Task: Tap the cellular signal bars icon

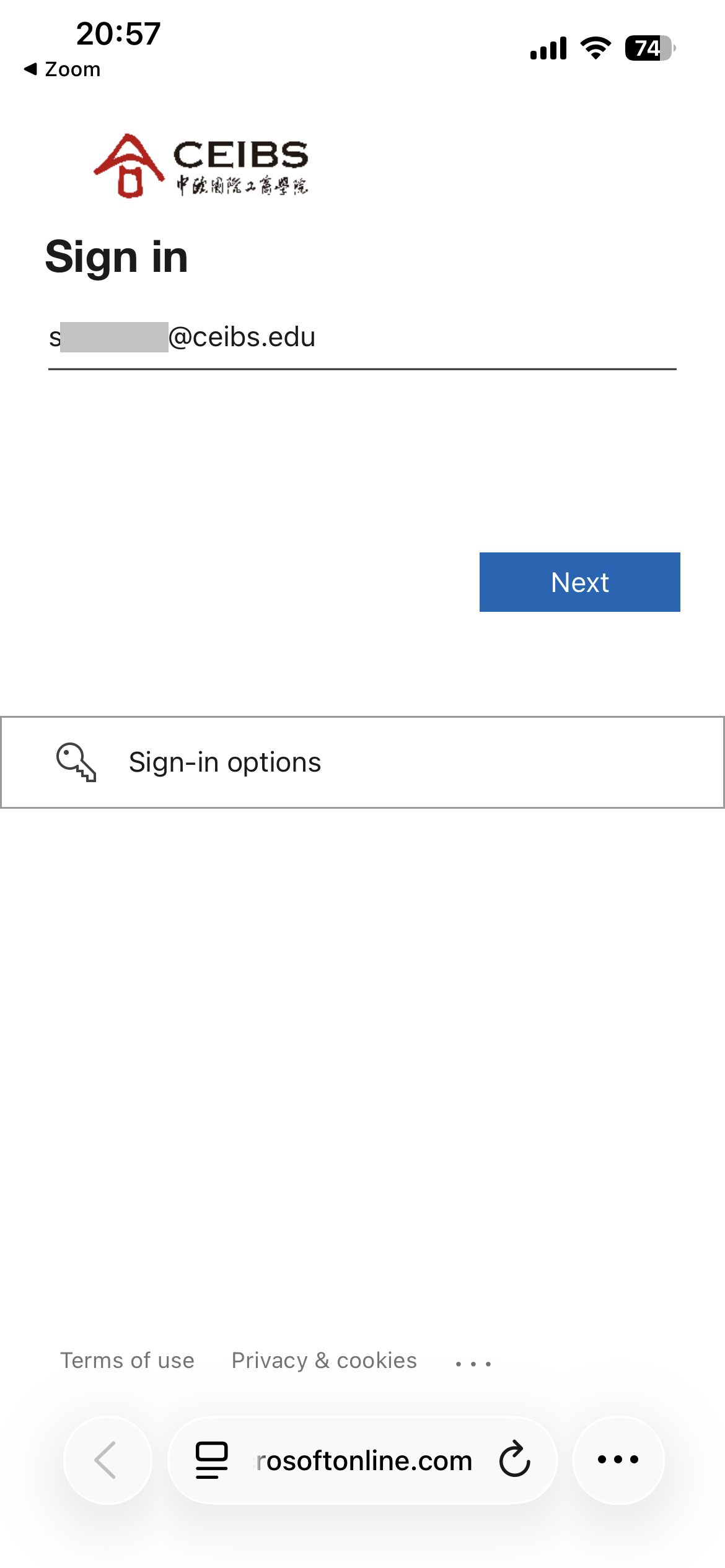Action: click(x=548, y=48)
